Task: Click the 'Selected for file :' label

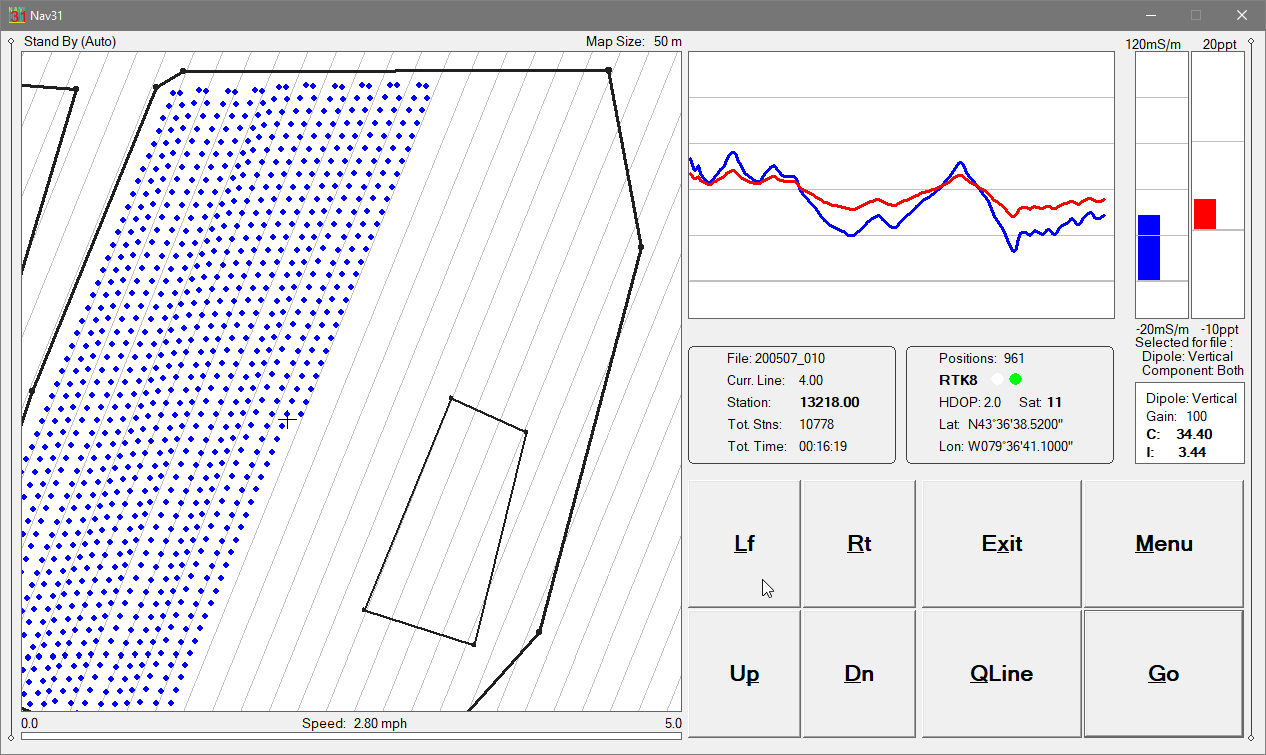Action: click(1184, 342)
